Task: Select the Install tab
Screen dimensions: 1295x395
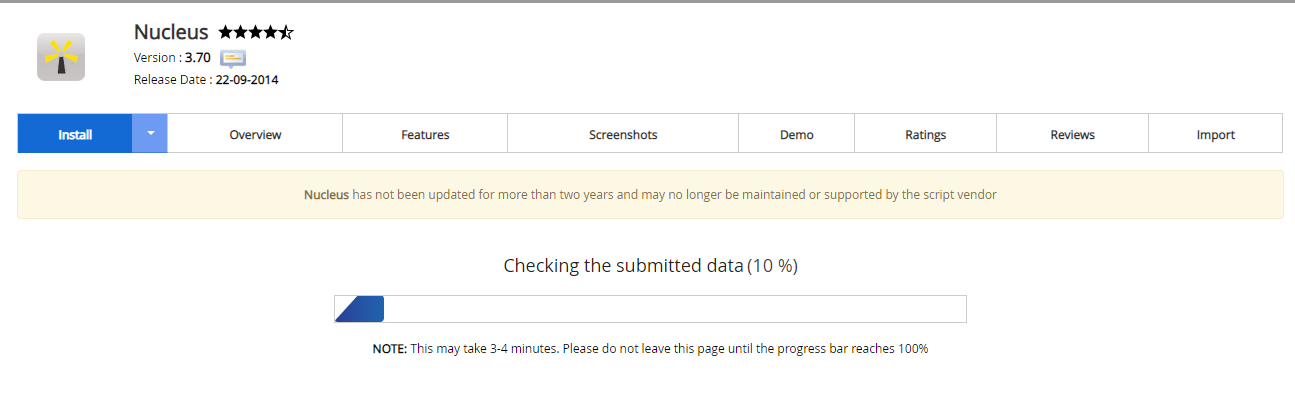Action: (75, 133)
